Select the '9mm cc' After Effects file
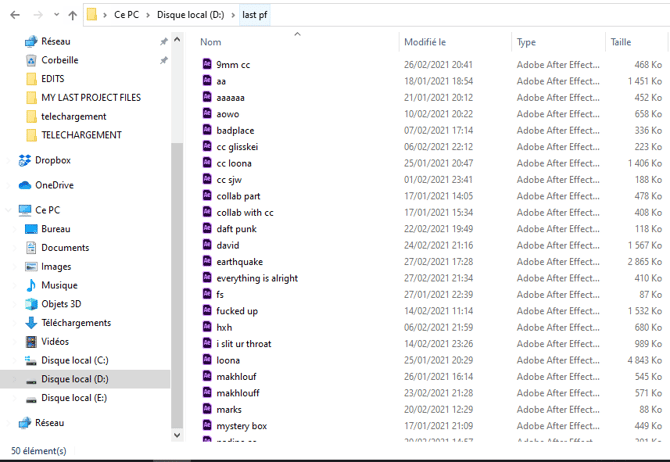Viewport: 670px width, 462px height. (233, 65)
